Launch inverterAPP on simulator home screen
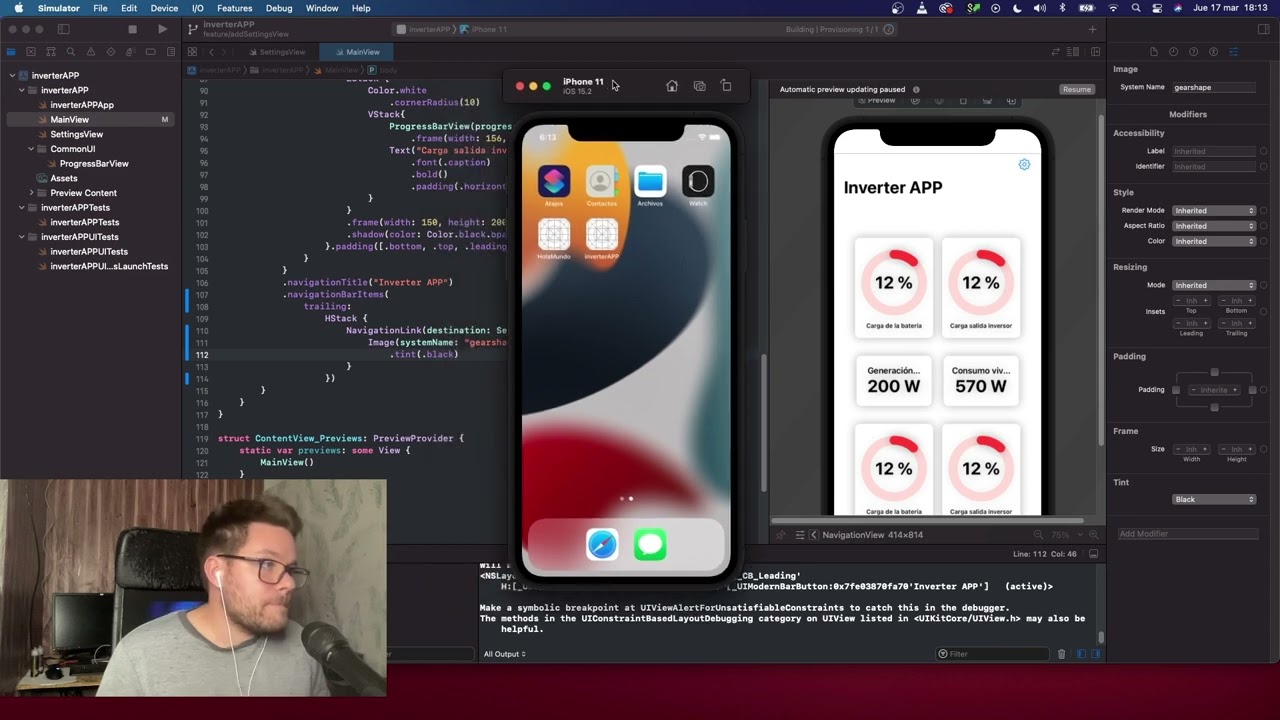Screen dimensions: 1280x720 602,234
